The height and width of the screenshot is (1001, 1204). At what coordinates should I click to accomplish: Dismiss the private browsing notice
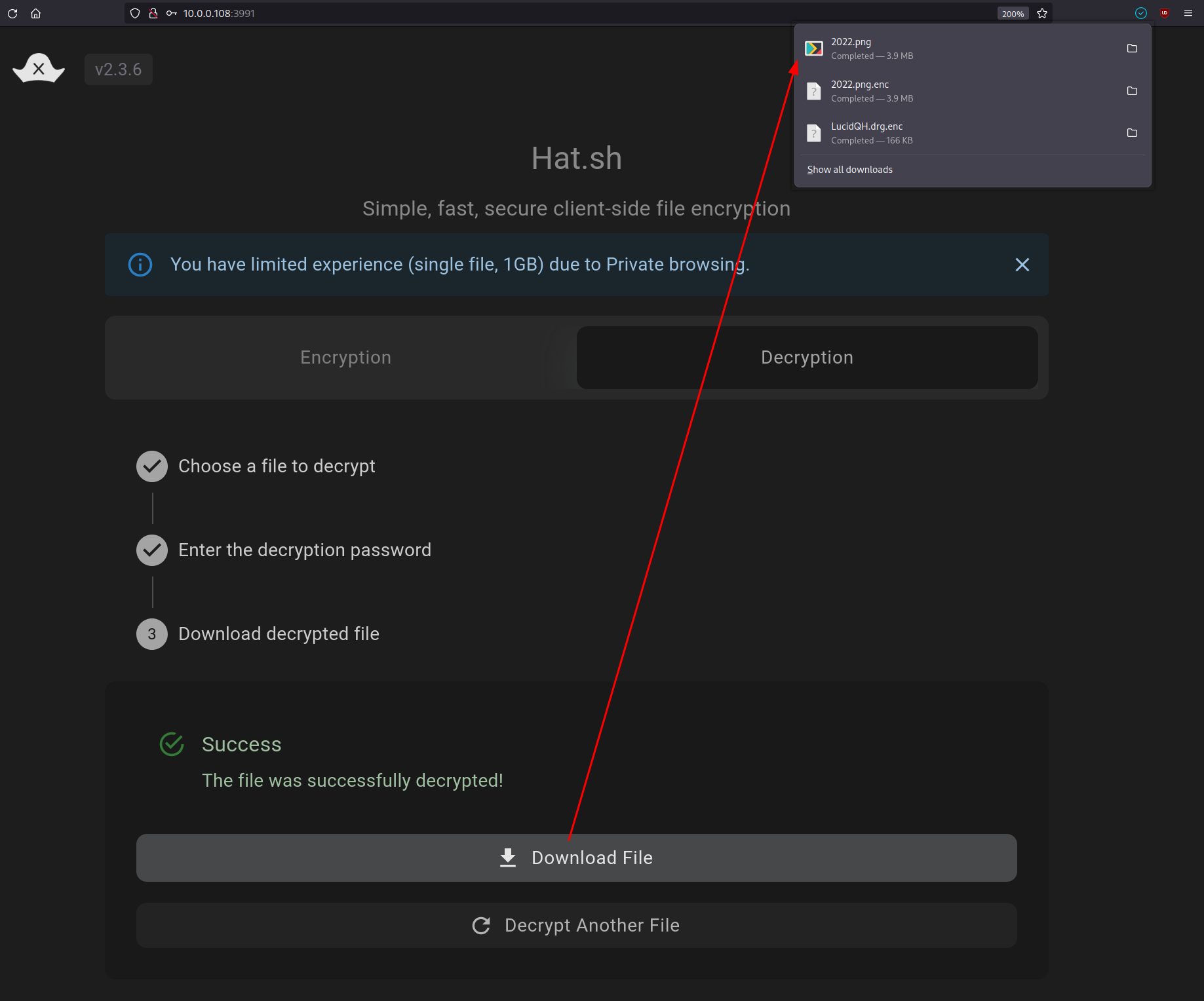[x=1022, y=265]
